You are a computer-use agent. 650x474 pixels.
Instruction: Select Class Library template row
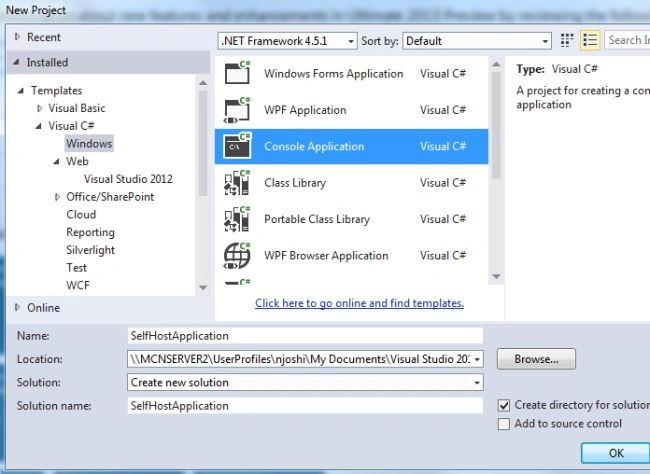coord(352,182)
